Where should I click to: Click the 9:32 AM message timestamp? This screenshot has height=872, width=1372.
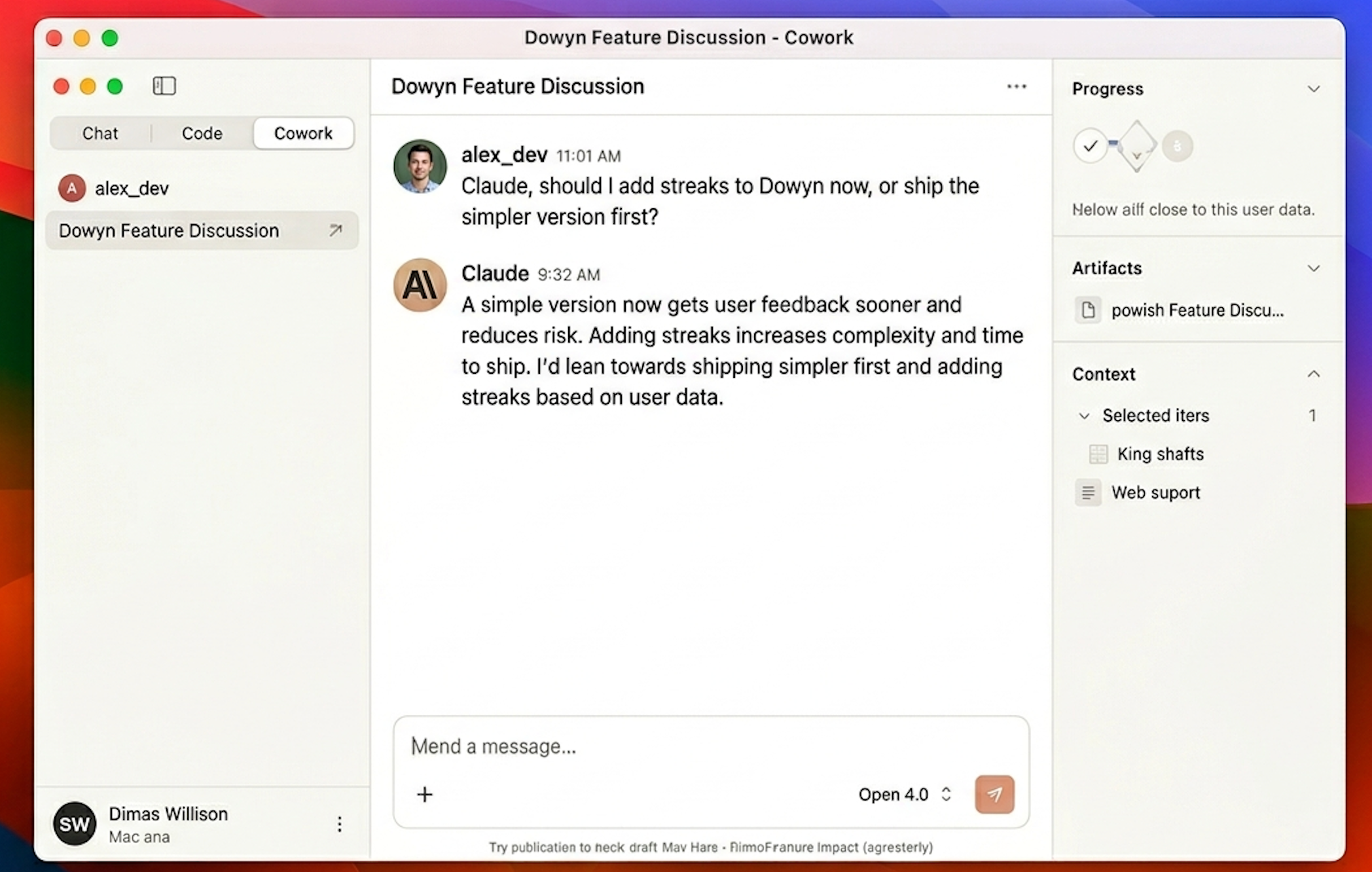click(x=569, y=275)
